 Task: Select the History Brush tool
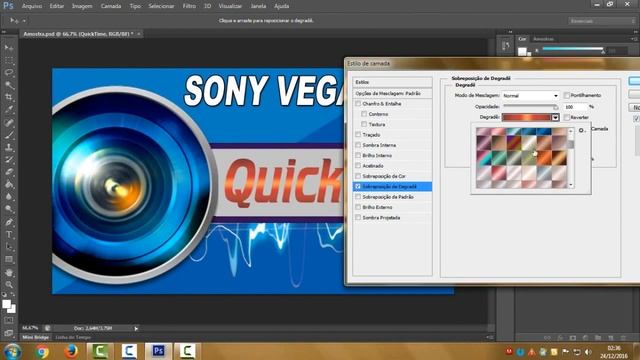[9, 160]
